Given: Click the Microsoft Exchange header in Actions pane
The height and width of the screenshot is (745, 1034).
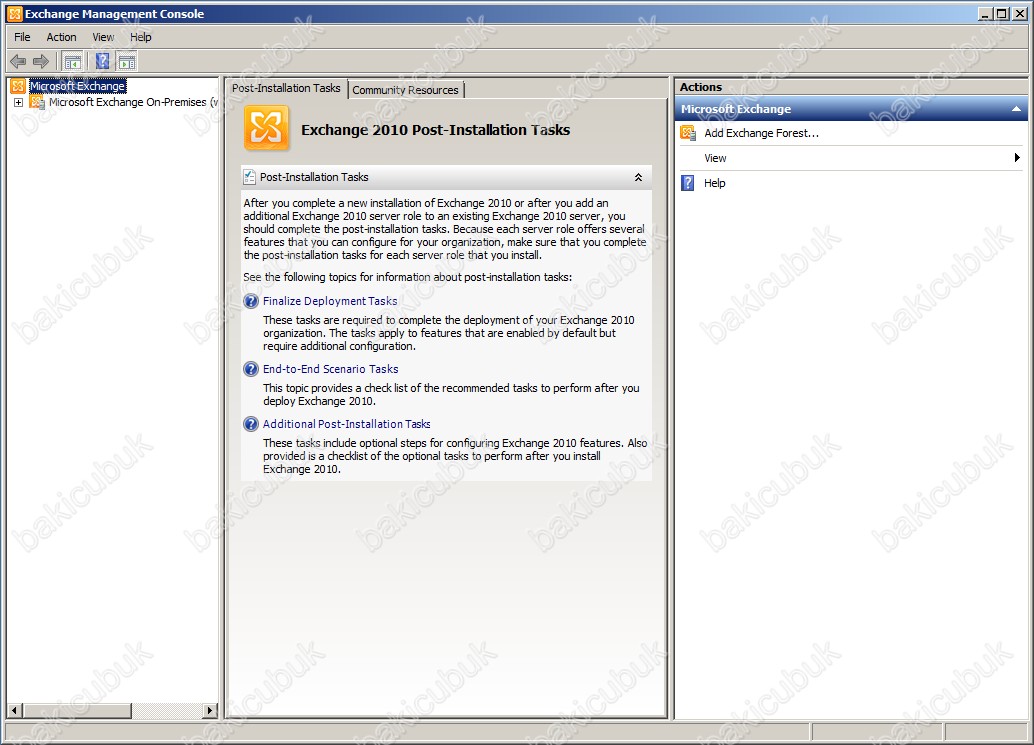Looking at the screenshot, I should (x=736, y=109).
